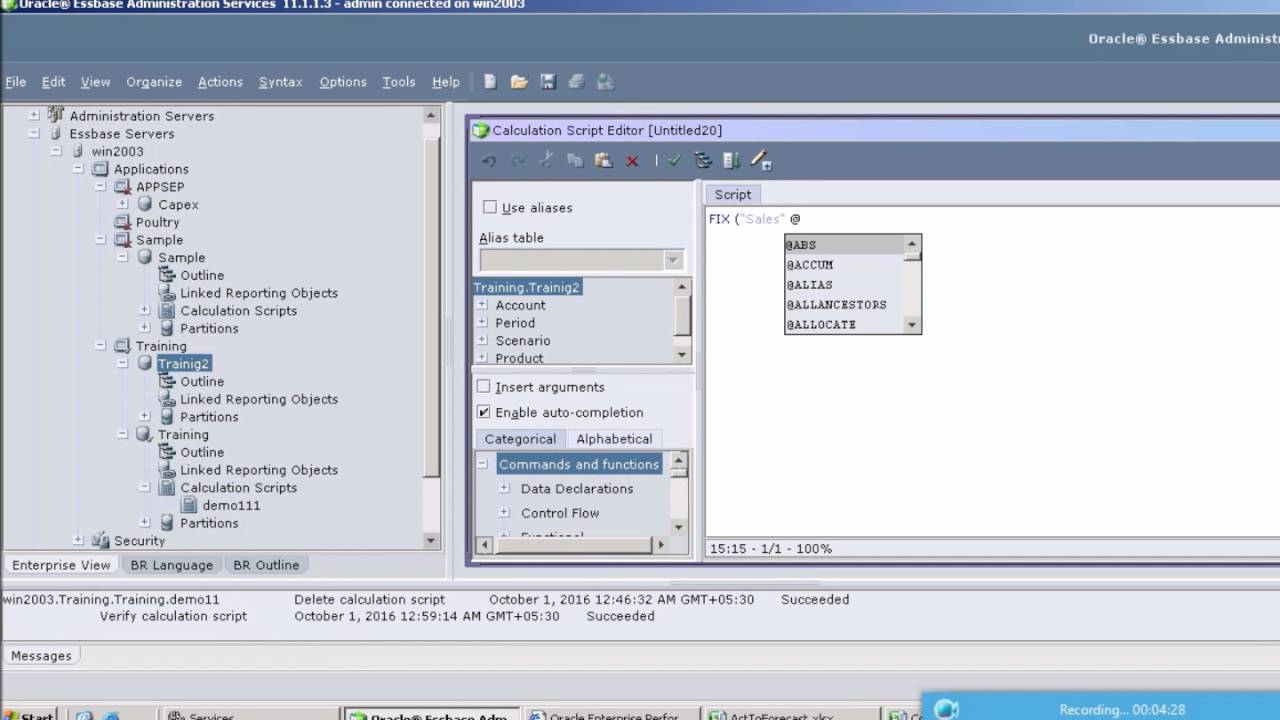Expand the Capex database node
1280x720 pixels.
coord(123,204)
